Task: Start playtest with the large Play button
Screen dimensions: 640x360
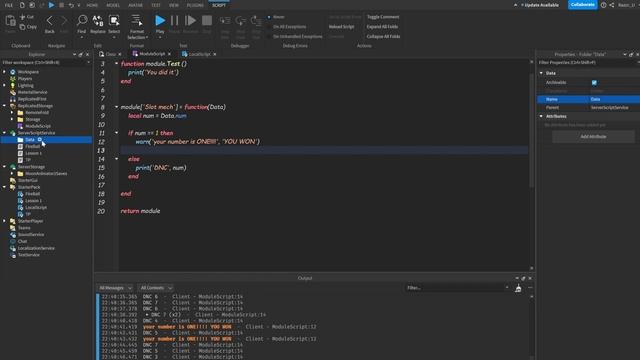Action: pos(160,20)
